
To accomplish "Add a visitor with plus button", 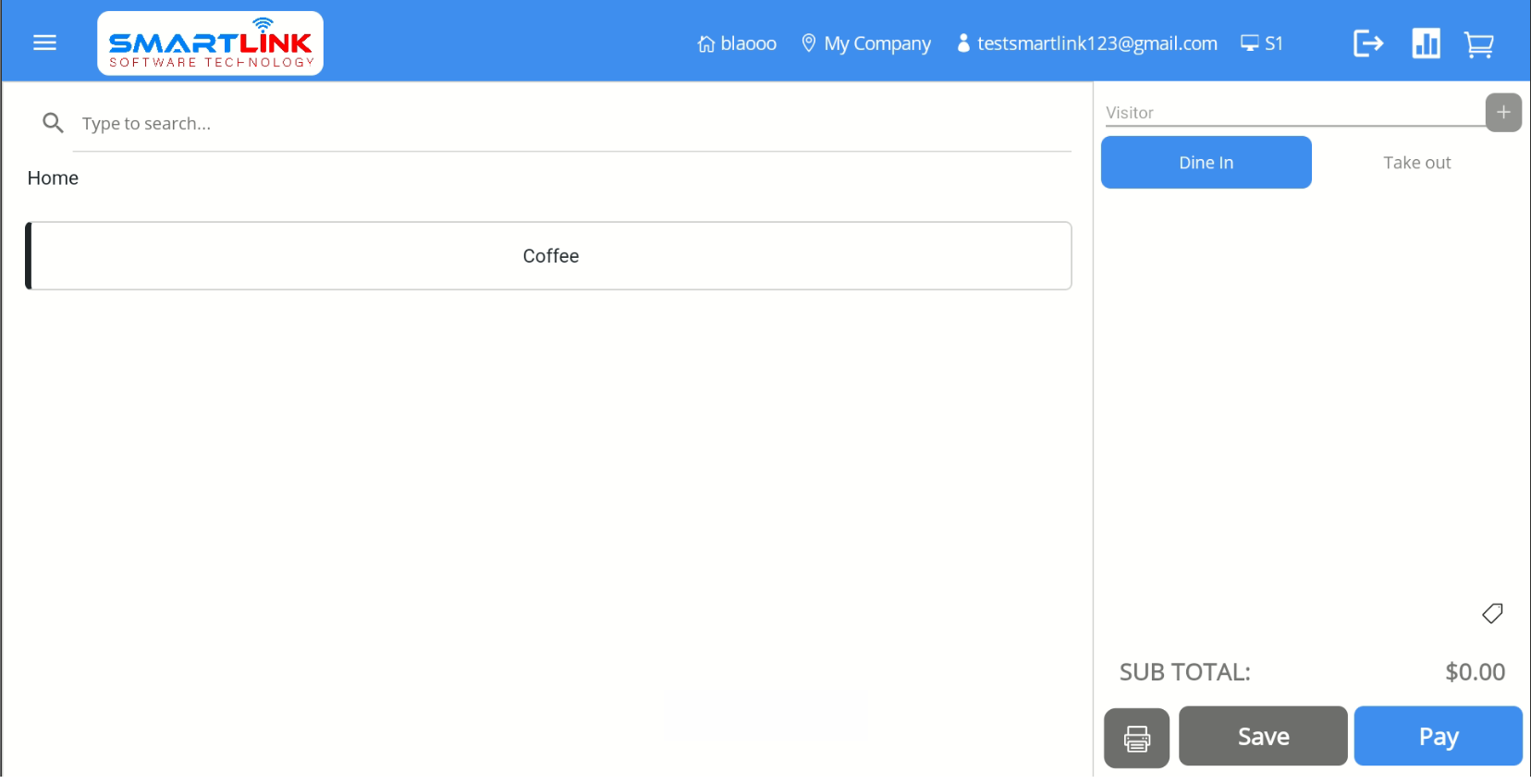I will (x=1502, y=113).
